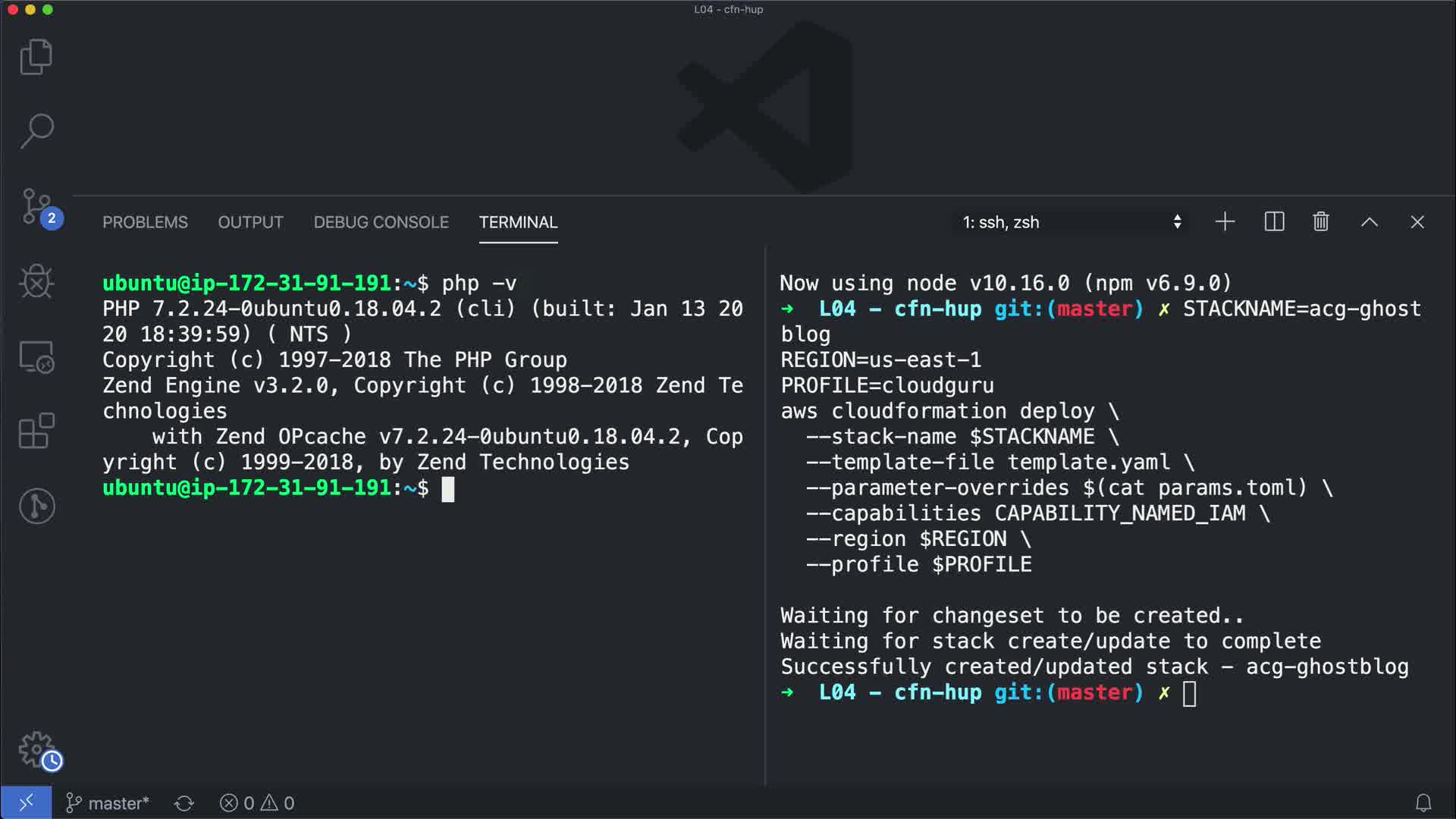Open the Manage gear icon
The image size is (1456, 819).
point(36,749)
